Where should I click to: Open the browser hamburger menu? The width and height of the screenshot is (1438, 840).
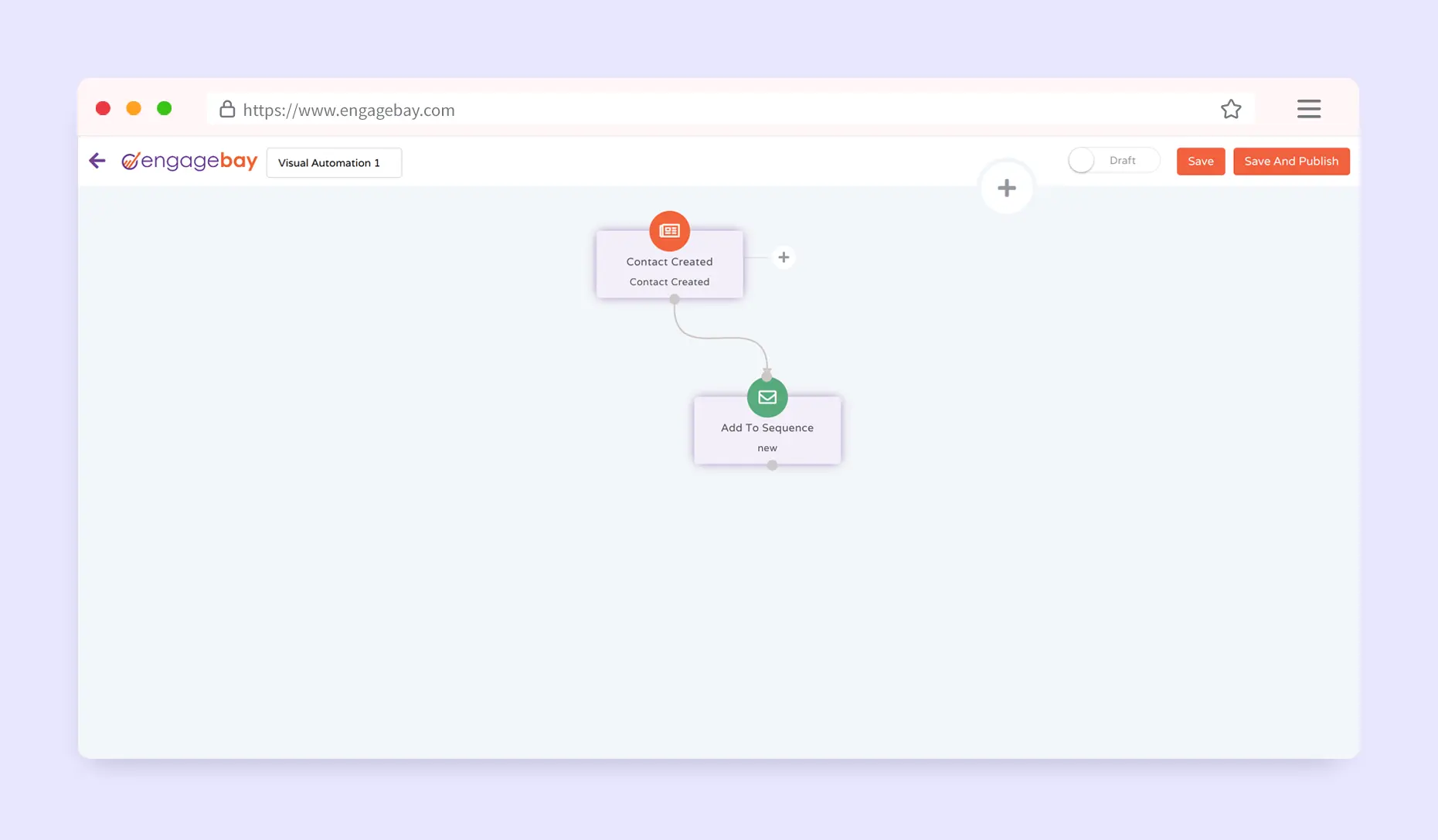1308,109
